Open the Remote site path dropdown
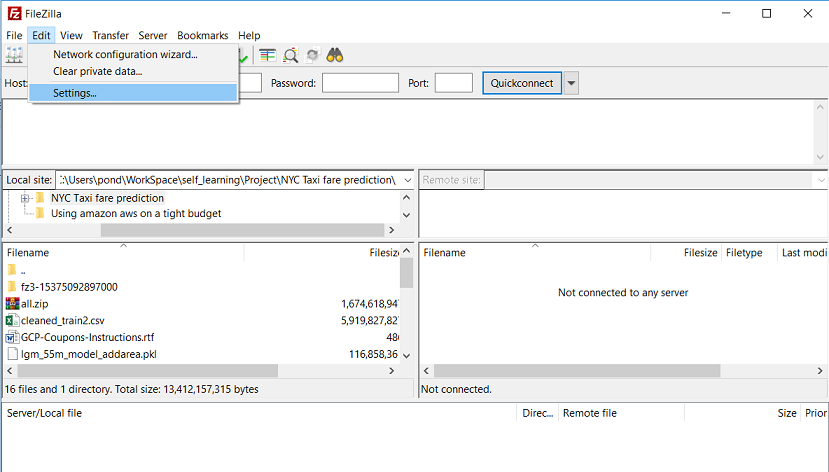The width and height of the screenshot is (829, 472). click(821, 180)
